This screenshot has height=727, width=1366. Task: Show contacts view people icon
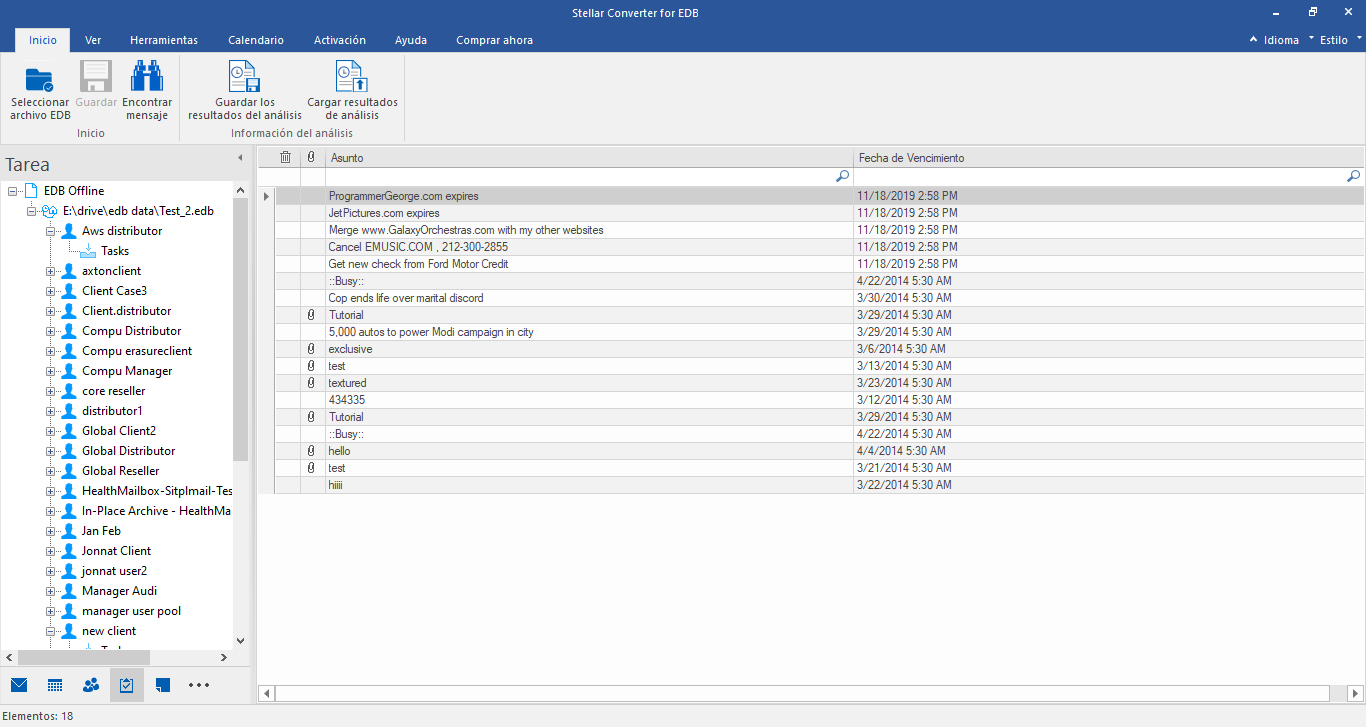(91, 685)
